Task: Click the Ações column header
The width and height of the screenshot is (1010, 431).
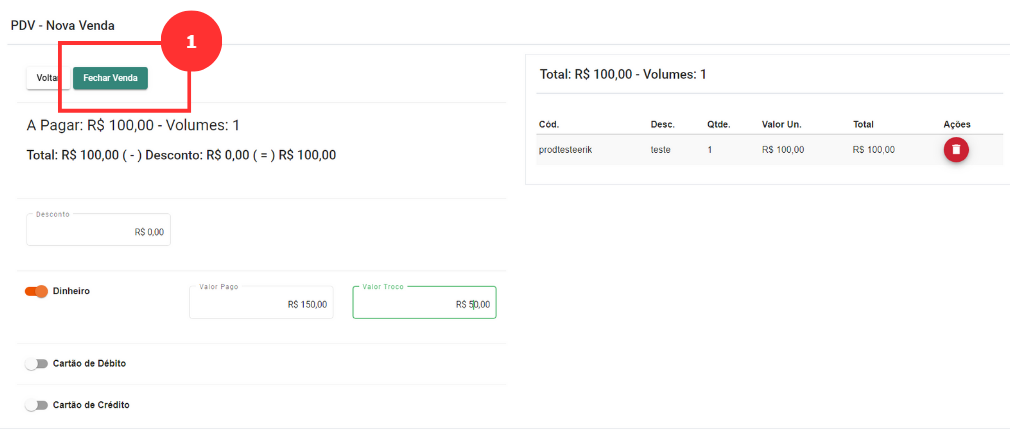Action: (x=956, y=124)
